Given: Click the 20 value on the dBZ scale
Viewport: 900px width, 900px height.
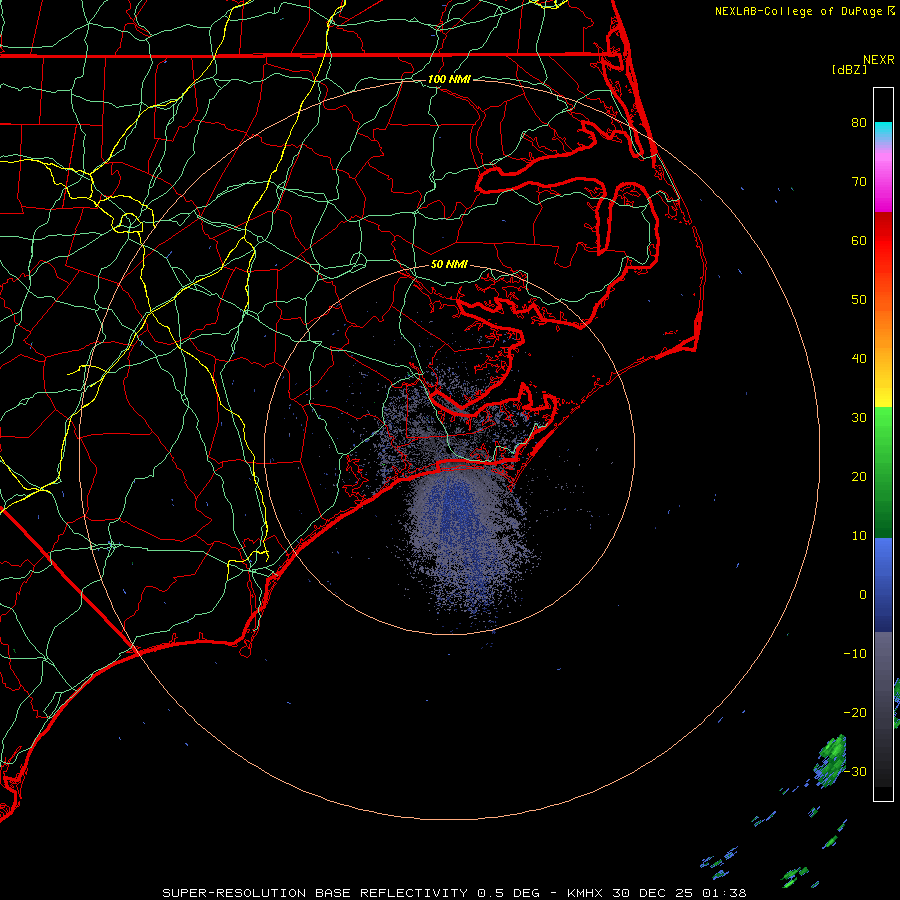Looking at the screenshot, I should point(859,477).
